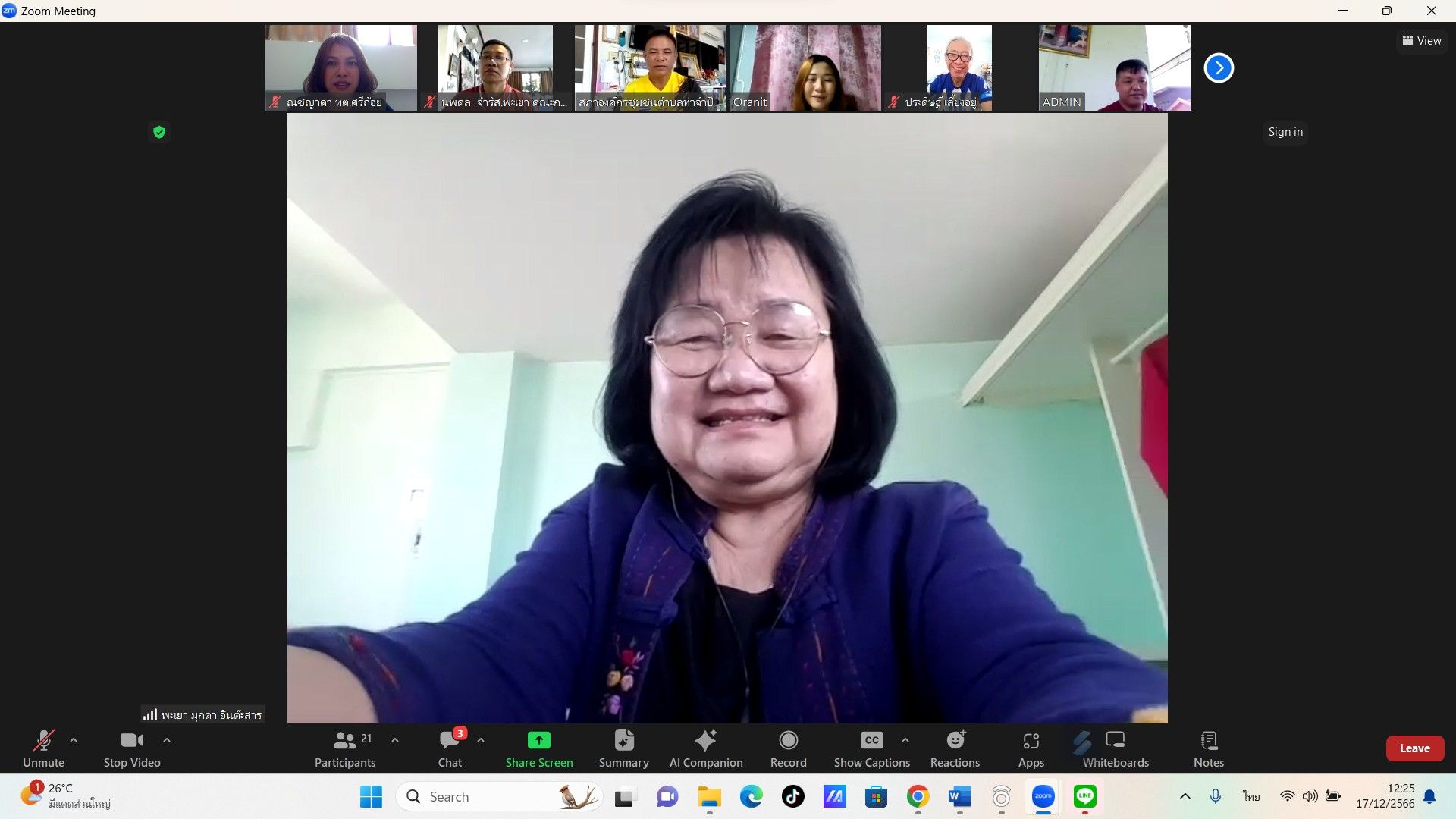This screenshot has width=1456, height=819.
Task: Click the green encryption shield icon
Action: coord(159,132)
